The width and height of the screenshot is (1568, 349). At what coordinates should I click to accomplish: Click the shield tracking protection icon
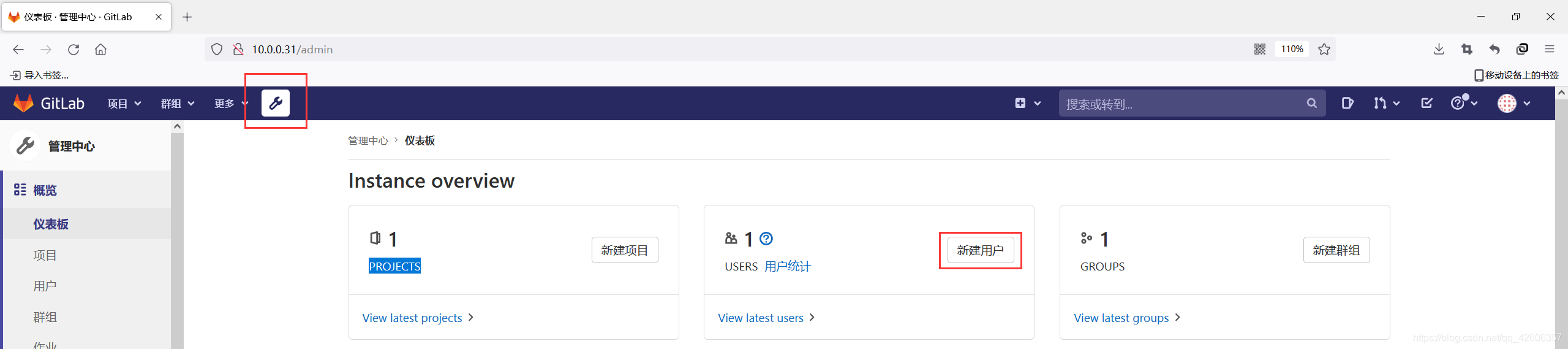[x=217, y=49]
